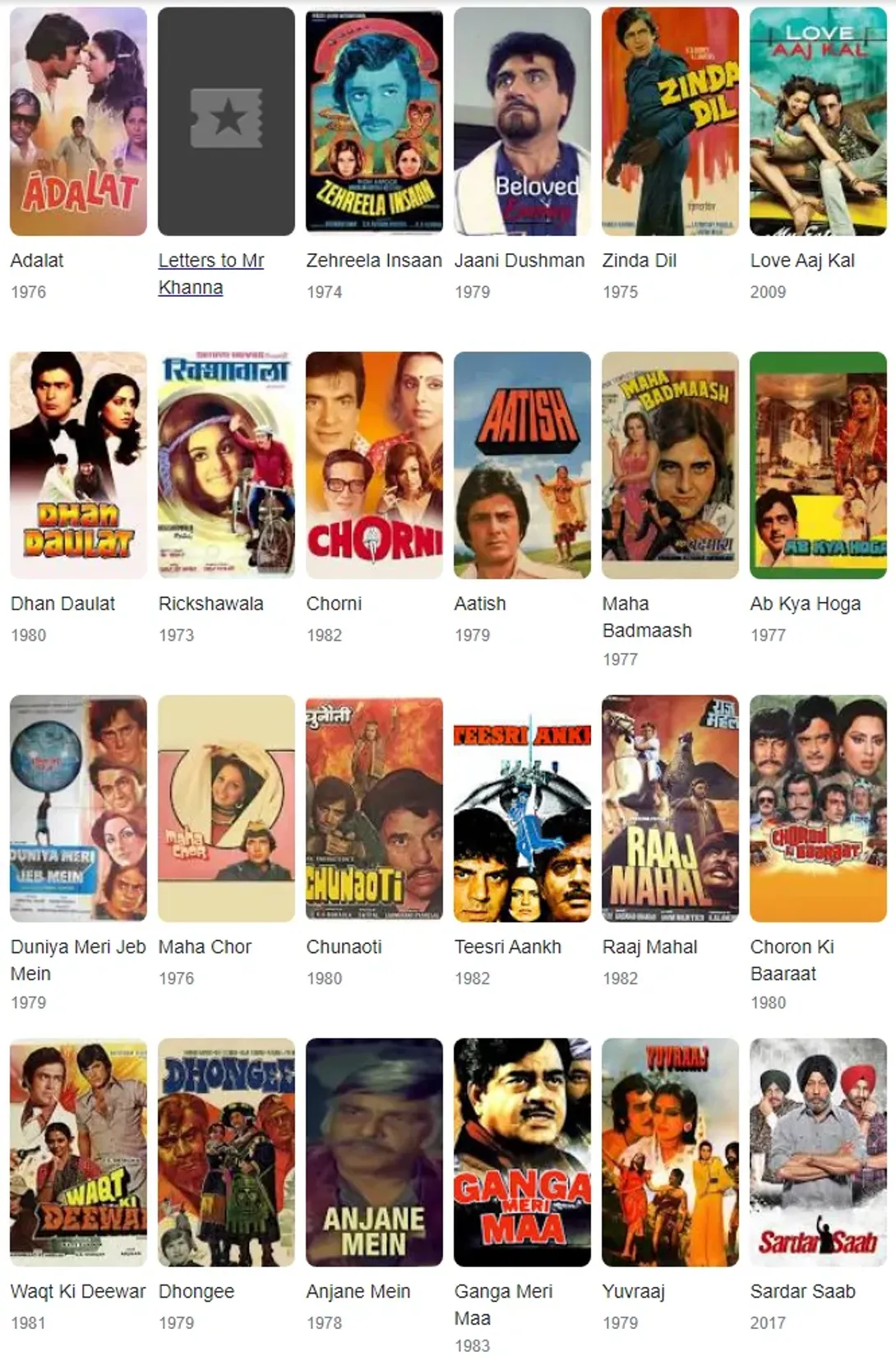Open the Aatish movie poster

tap(522, 465)
